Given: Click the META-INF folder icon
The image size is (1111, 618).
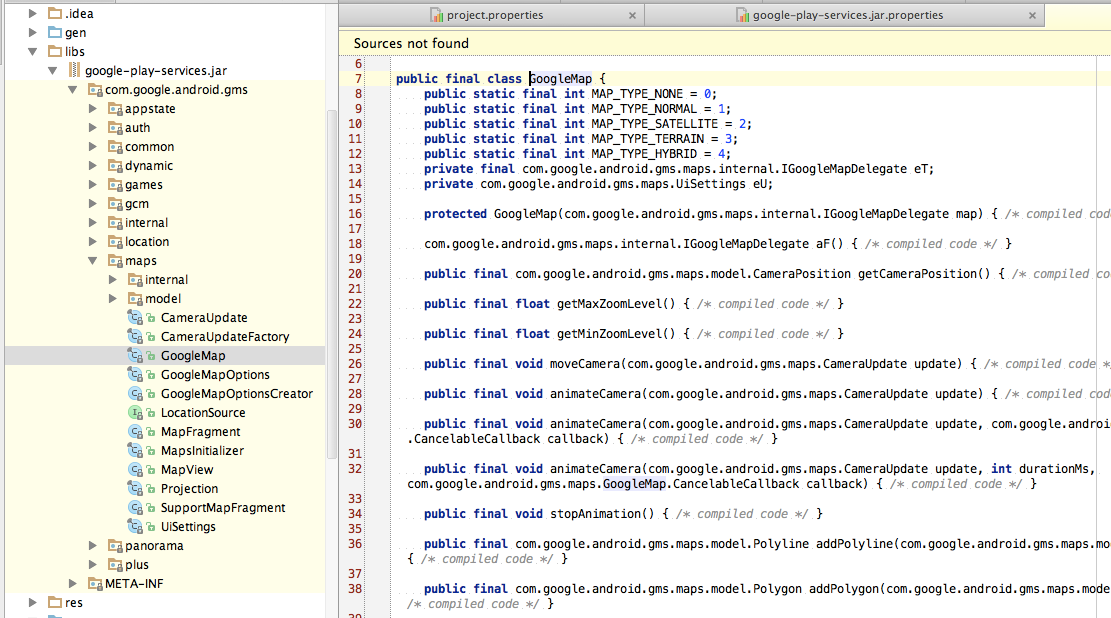Looking at the screenshot, I should (95, 584).
